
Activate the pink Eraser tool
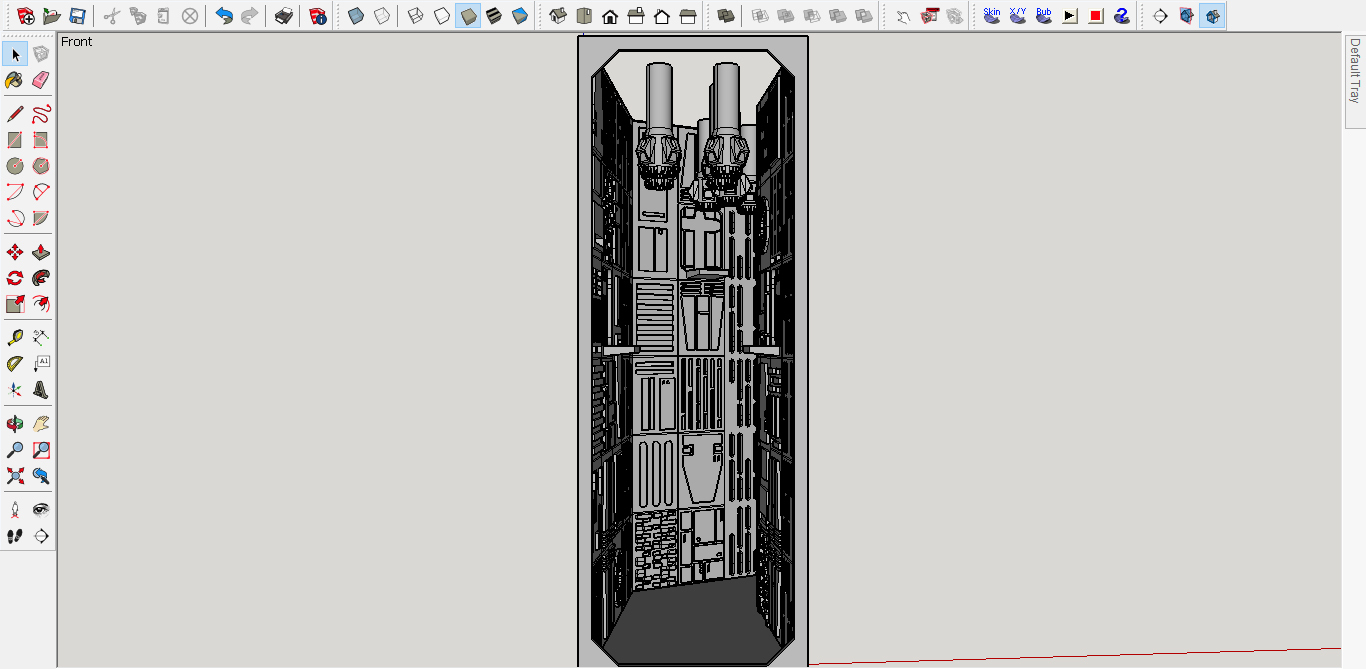coord(41,80)
